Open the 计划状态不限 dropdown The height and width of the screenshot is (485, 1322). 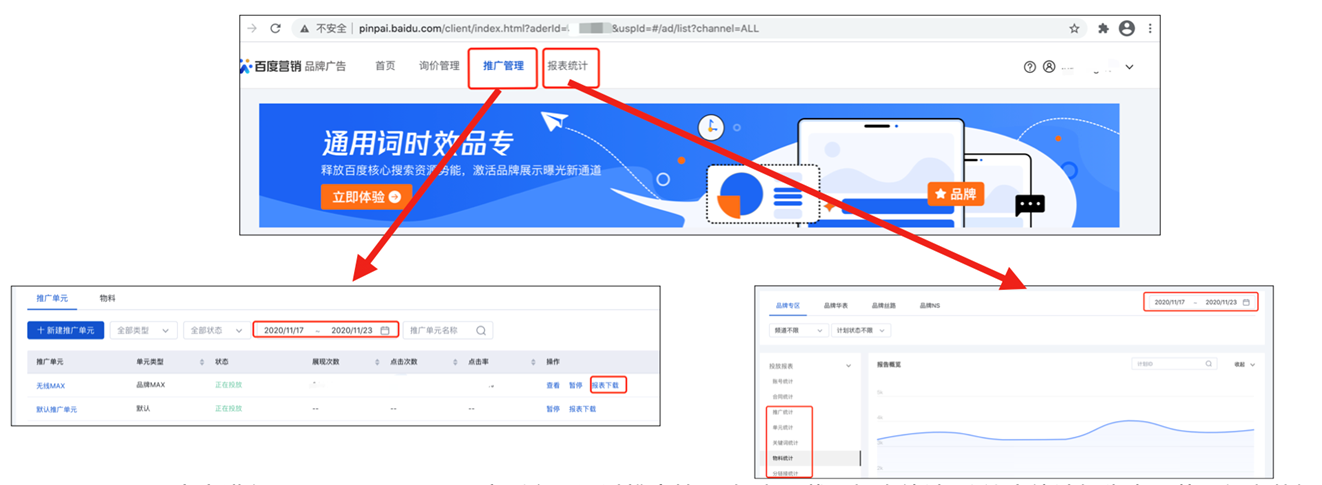[861, 330]
